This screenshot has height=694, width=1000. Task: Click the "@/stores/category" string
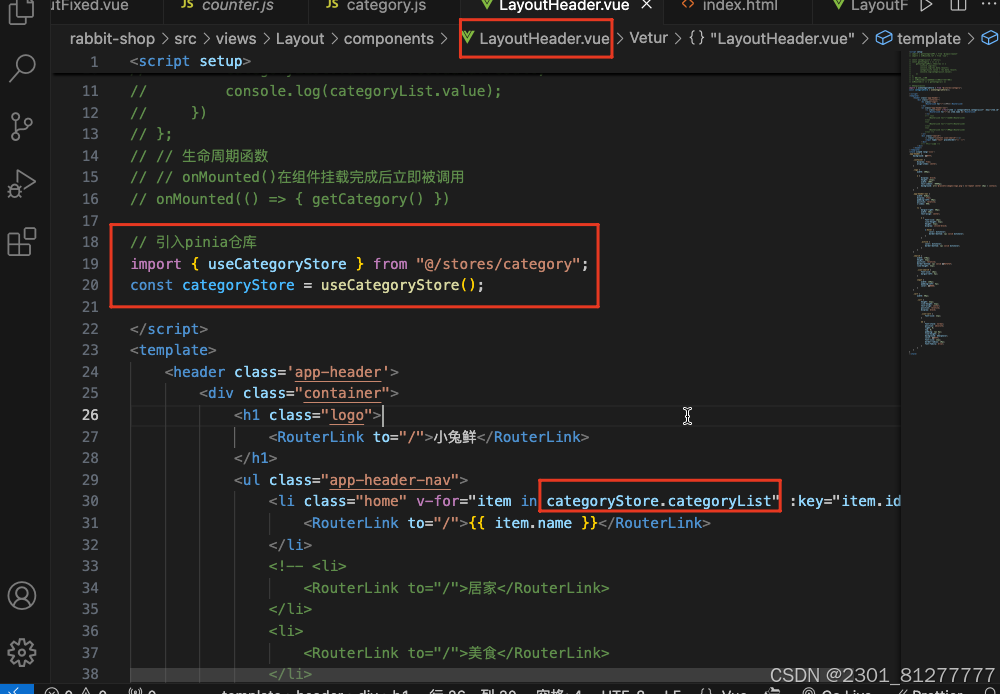point(498,263)
